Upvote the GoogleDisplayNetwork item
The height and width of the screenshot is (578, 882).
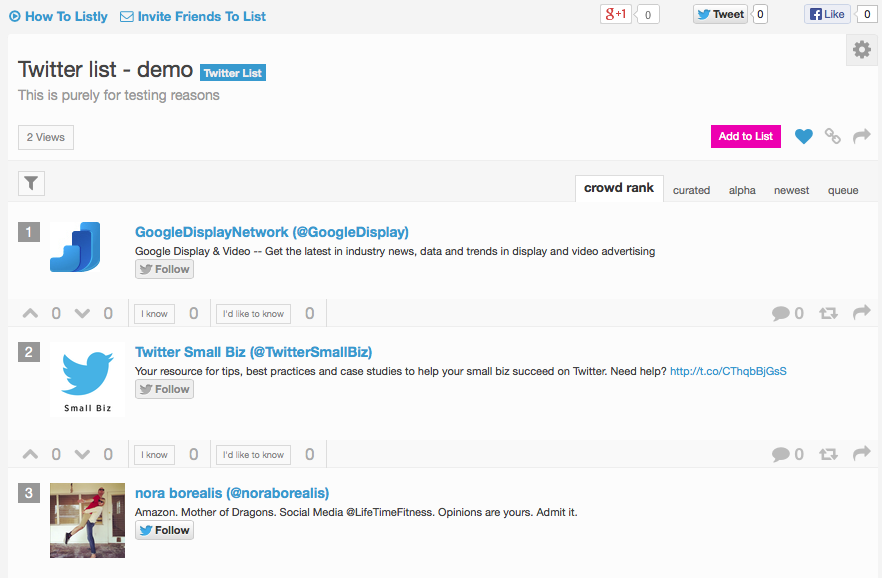pyautogui.click(x=30, y=314)
